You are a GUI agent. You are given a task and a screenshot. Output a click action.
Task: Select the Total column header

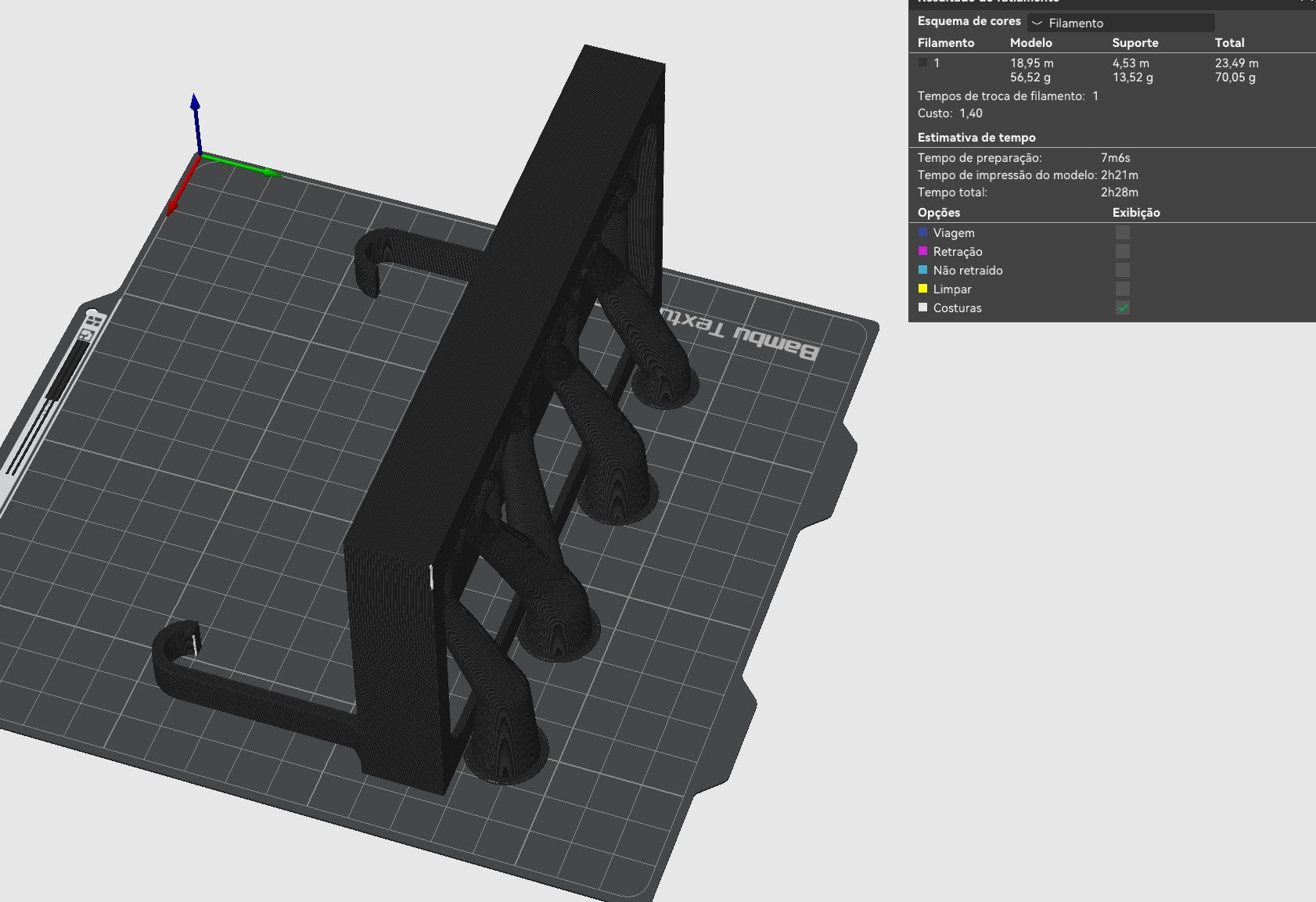coord(1229,43)
